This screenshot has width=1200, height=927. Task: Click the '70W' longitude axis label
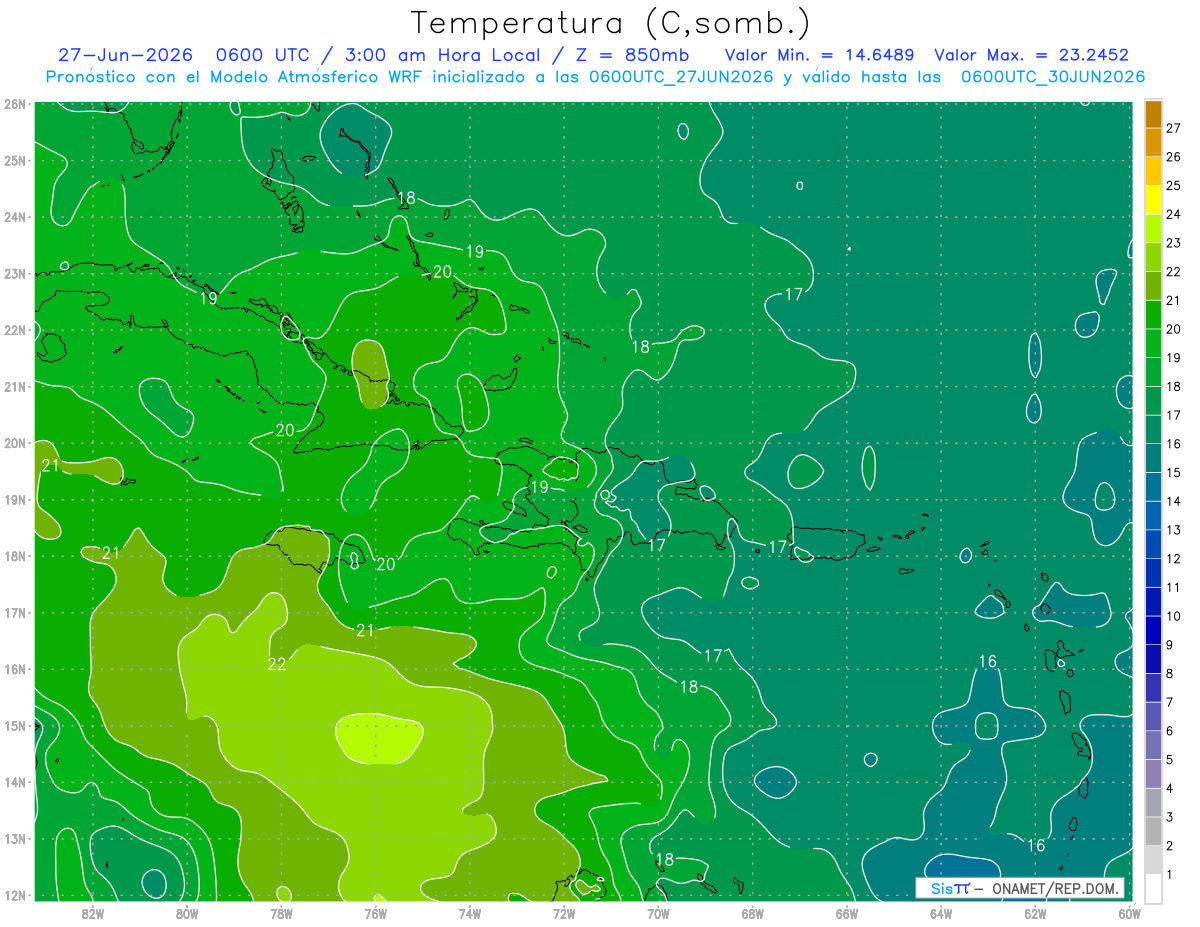coord(658,913)
